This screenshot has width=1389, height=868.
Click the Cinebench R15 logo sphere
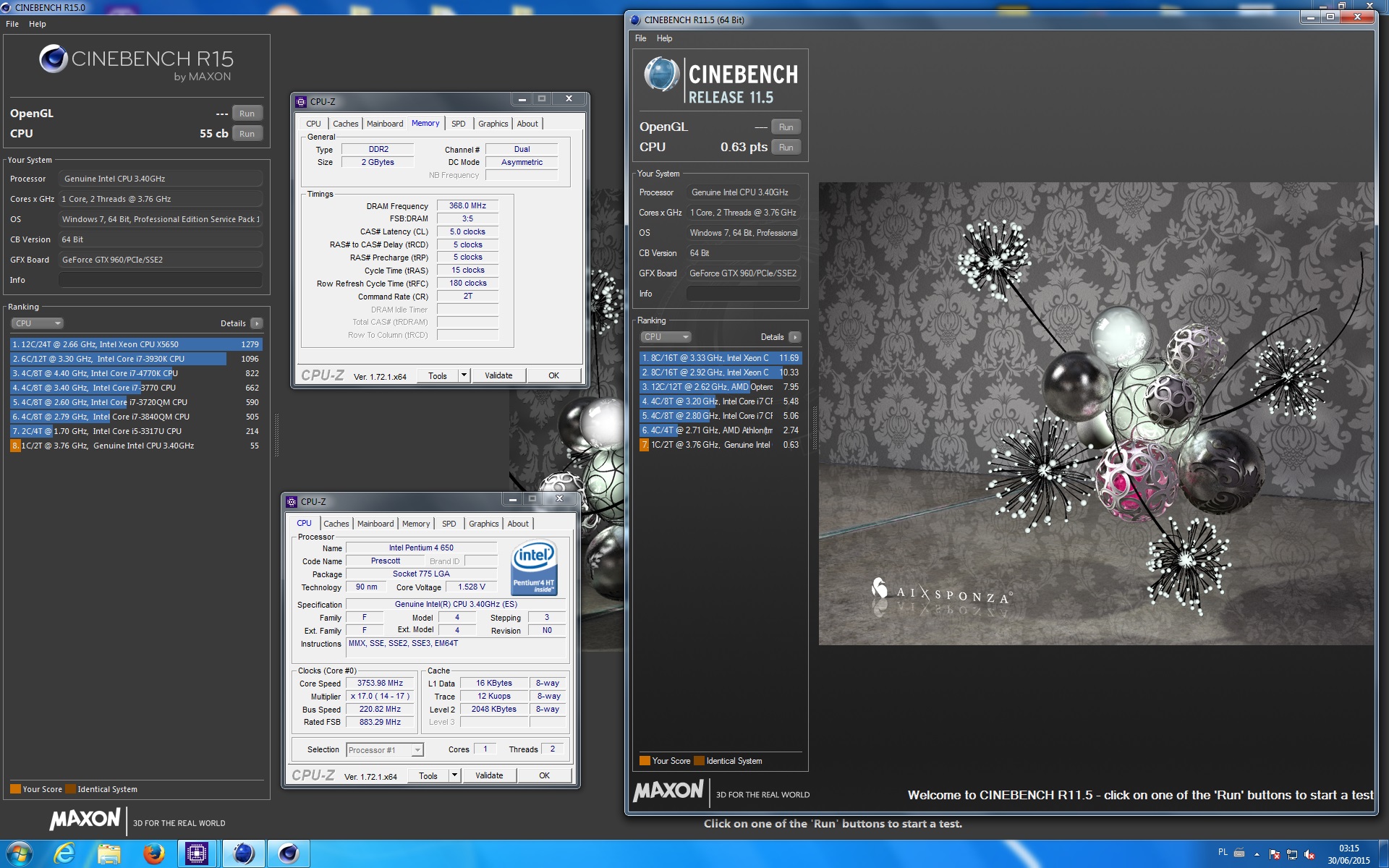(x=54, y=59)
